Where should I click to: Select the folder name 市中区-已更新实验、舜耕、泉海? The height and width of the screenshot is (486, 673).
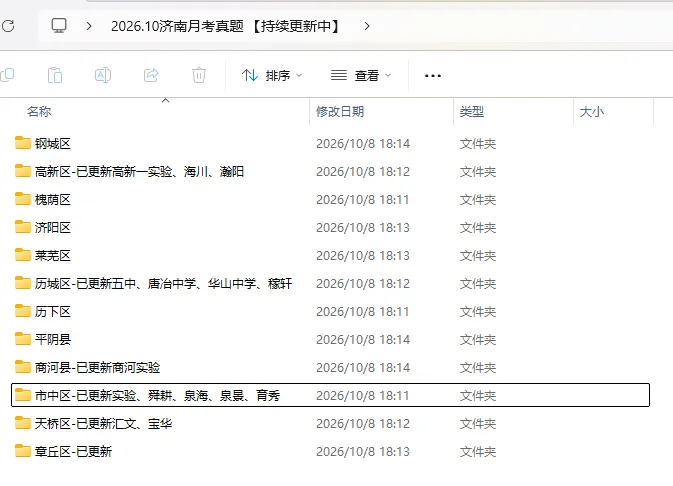tap(158, 396)
